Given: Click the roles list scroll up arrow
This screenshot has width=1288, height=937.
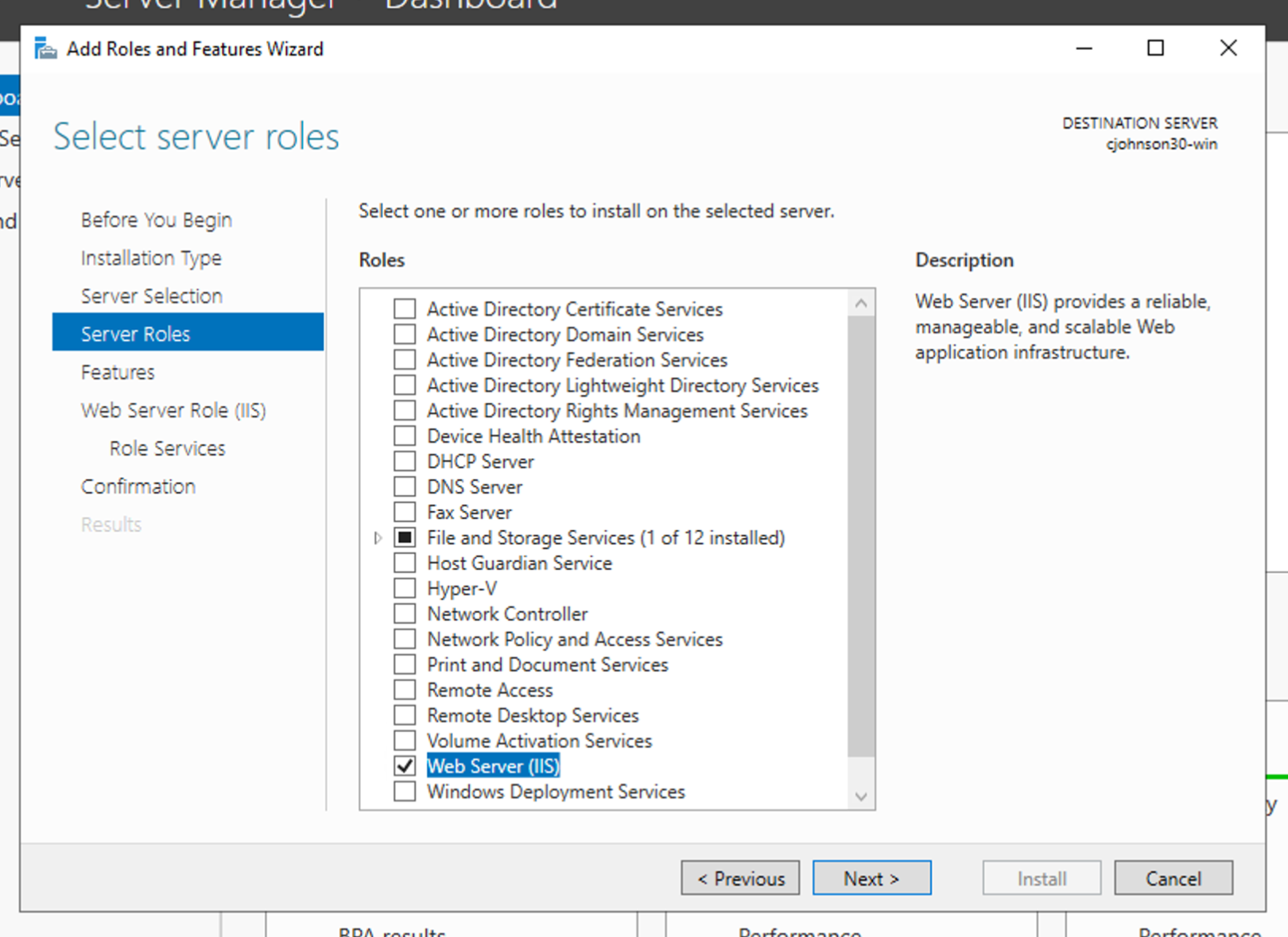Looking at the screenshot, I should pos(861,304).
